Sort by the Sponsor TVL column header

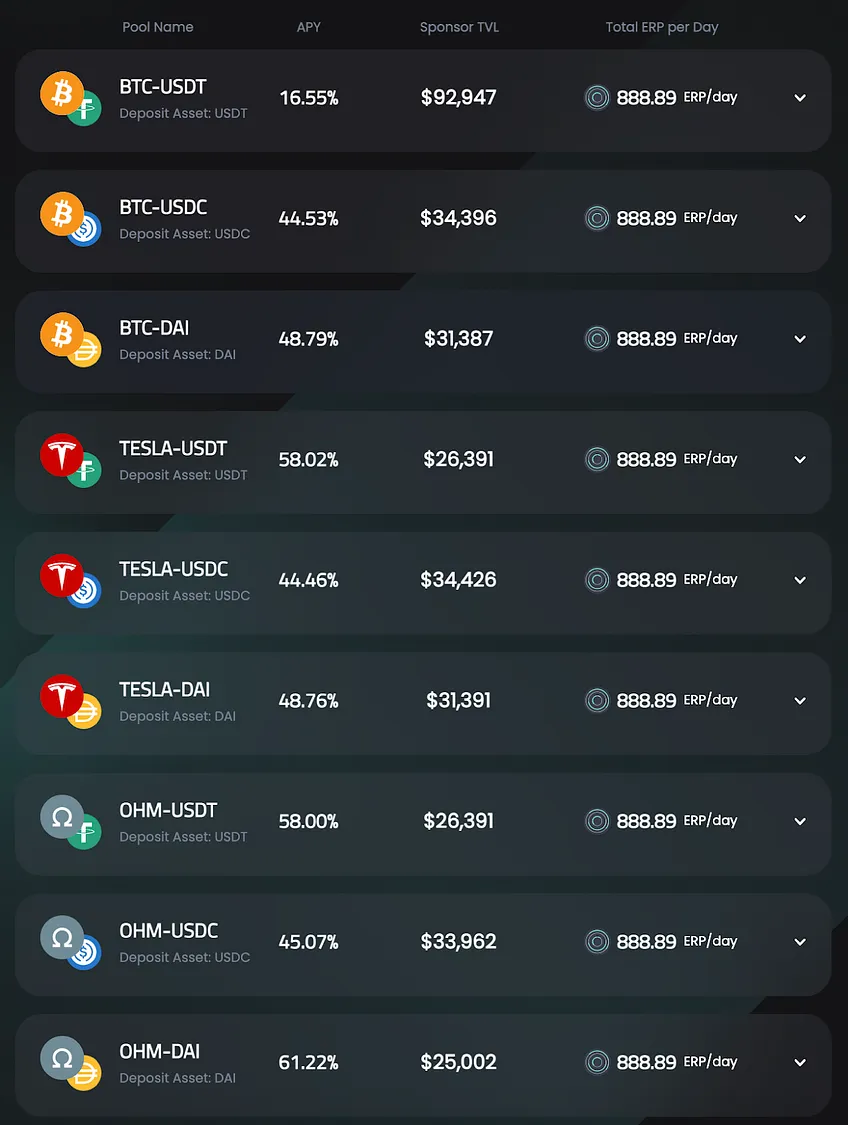[x=459, y=27]
